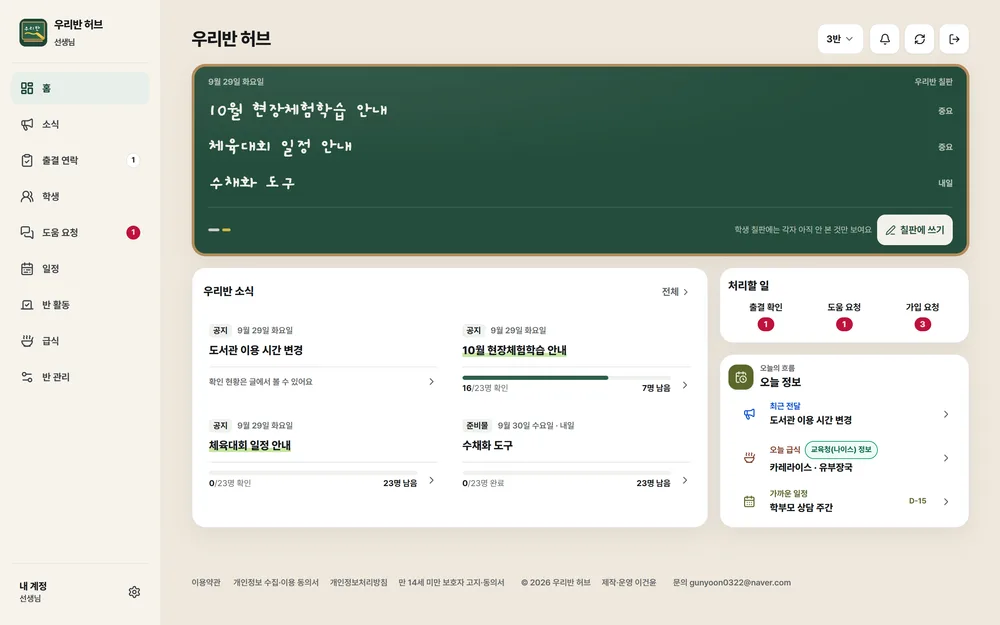Expand chevron next to 7명 남음
1000x625 pixels.
point(684,385)
